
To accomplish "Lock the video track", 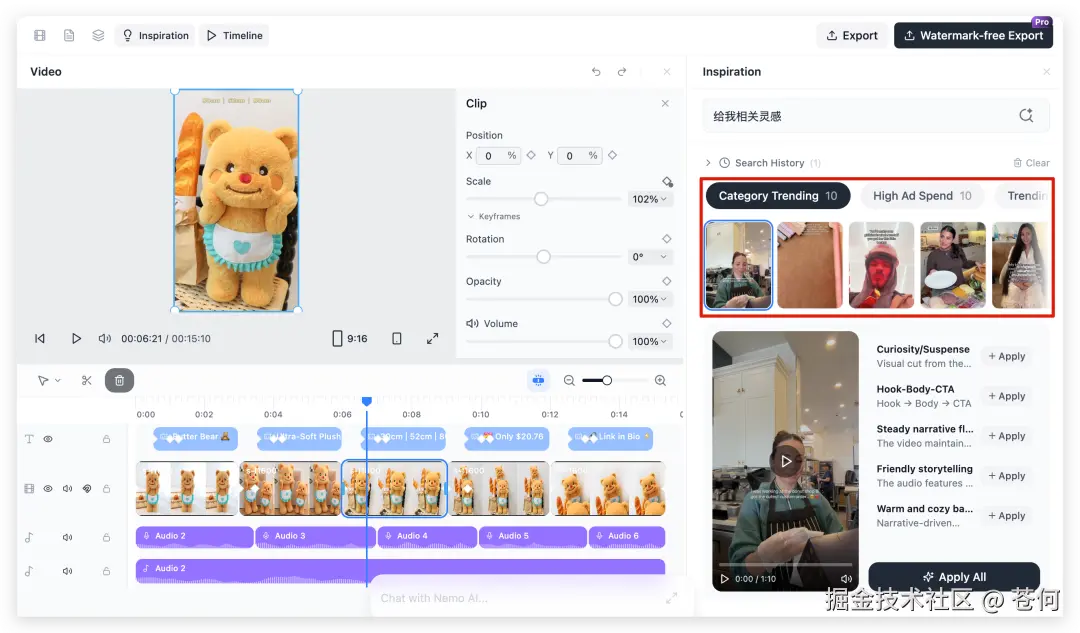I will [106, 488].
